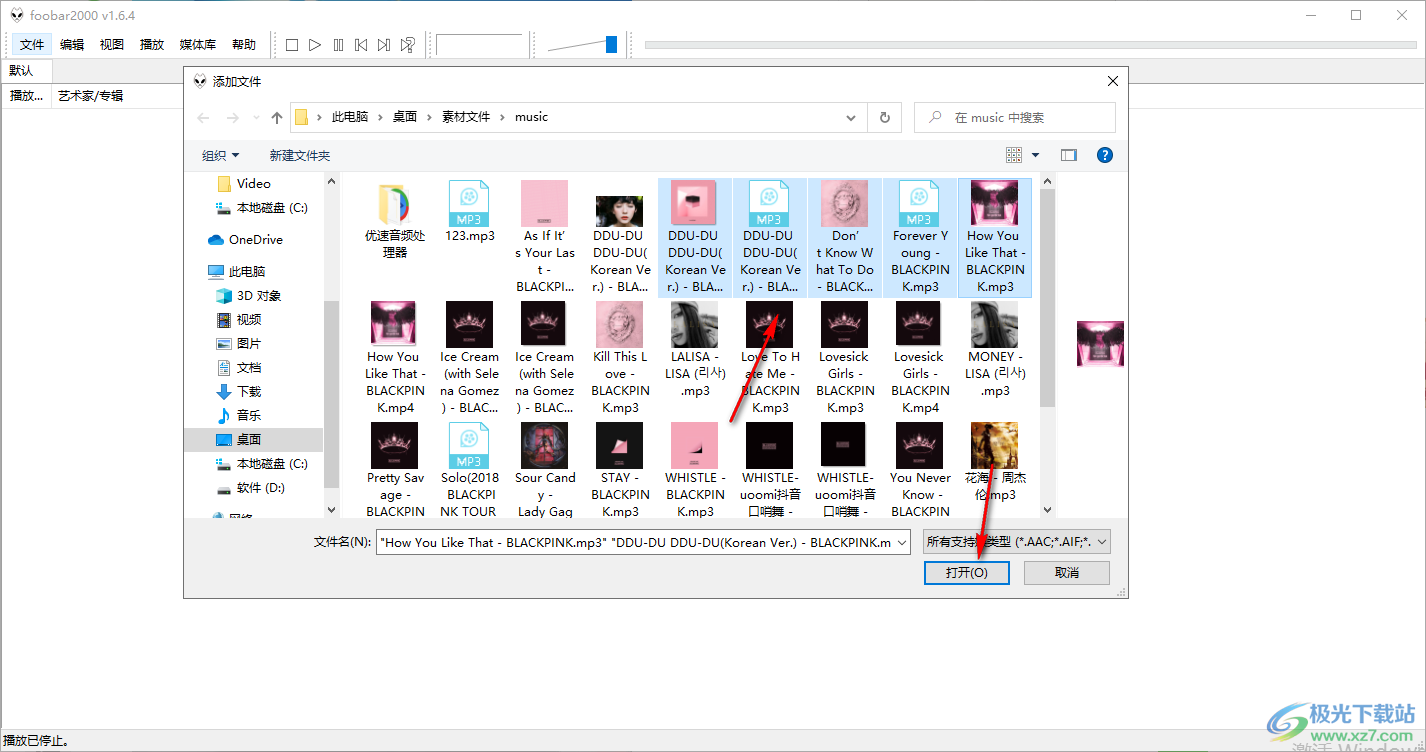The image size is (1426, 752).
Task: Click the Play button in foobar2000 toolbar
Action: click(x=315, y=45)
